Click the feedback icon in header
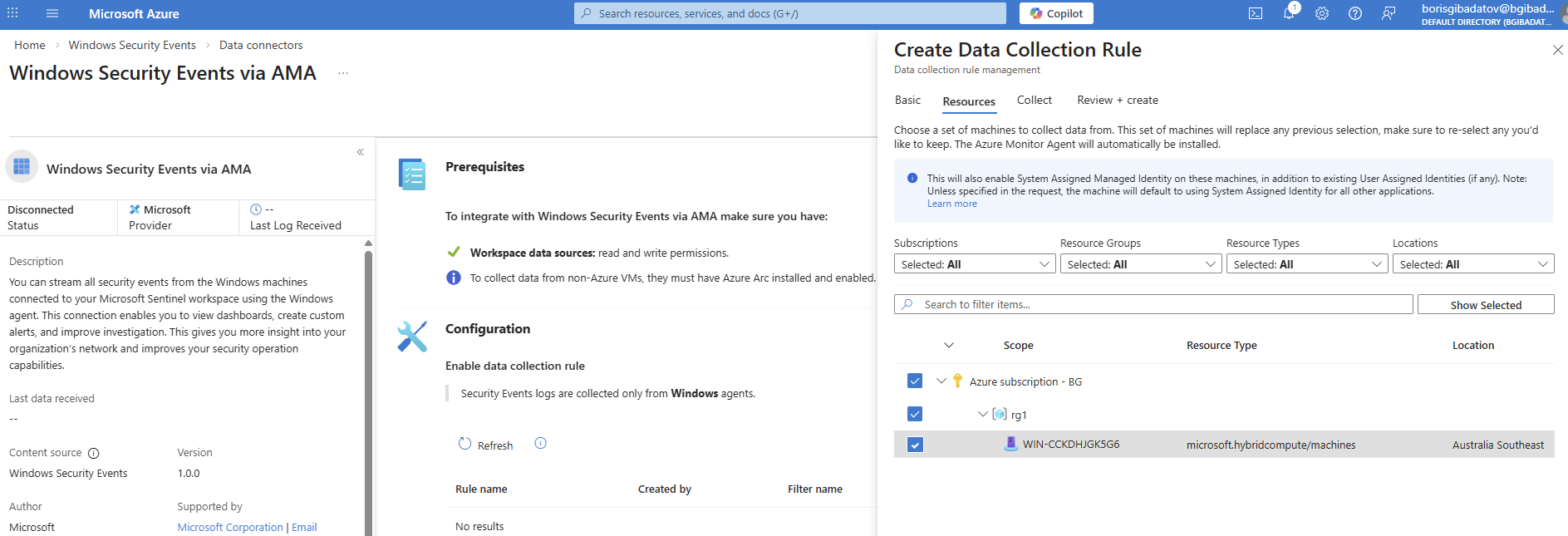Image resolution: width=1568 pixels, height=536 pixels. point(1389,13)
